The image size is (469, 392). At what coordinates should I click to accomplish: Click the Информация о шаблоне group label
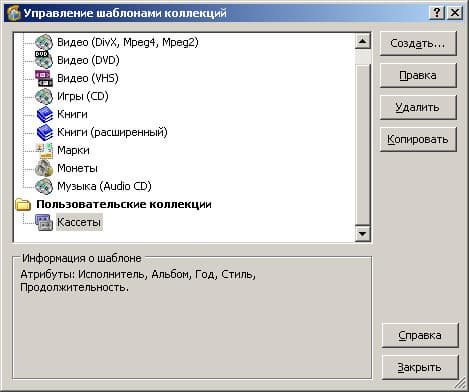(82, 258)
